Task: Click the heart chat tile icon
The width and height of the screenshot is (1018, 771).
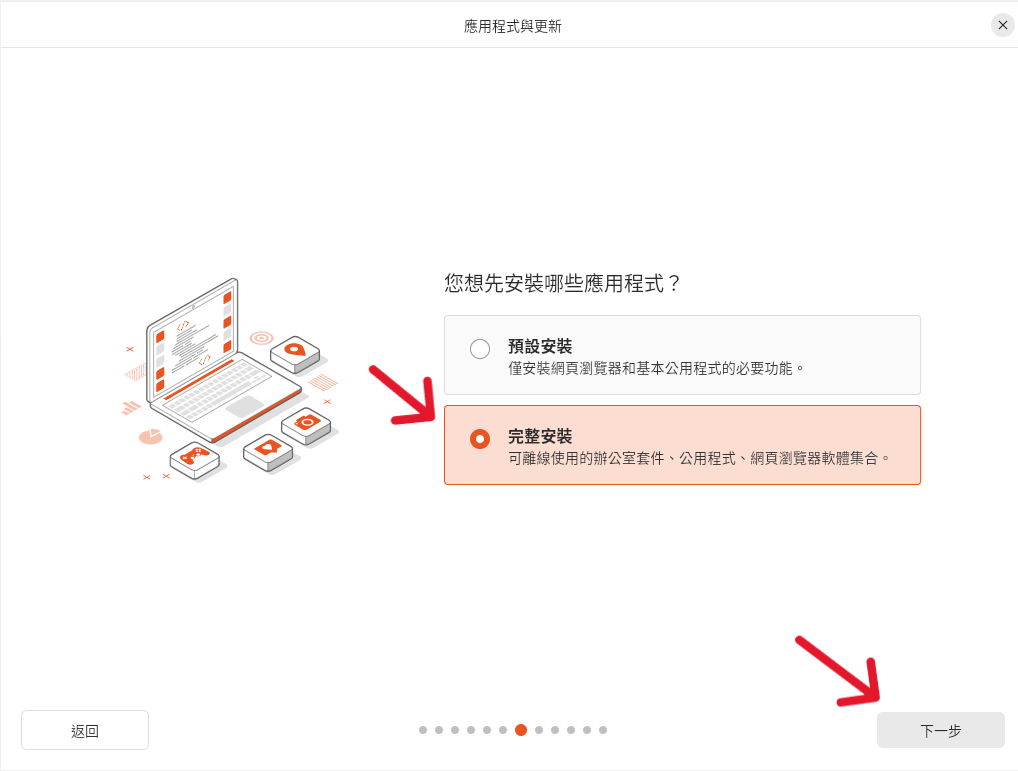Action: (268, 451)
